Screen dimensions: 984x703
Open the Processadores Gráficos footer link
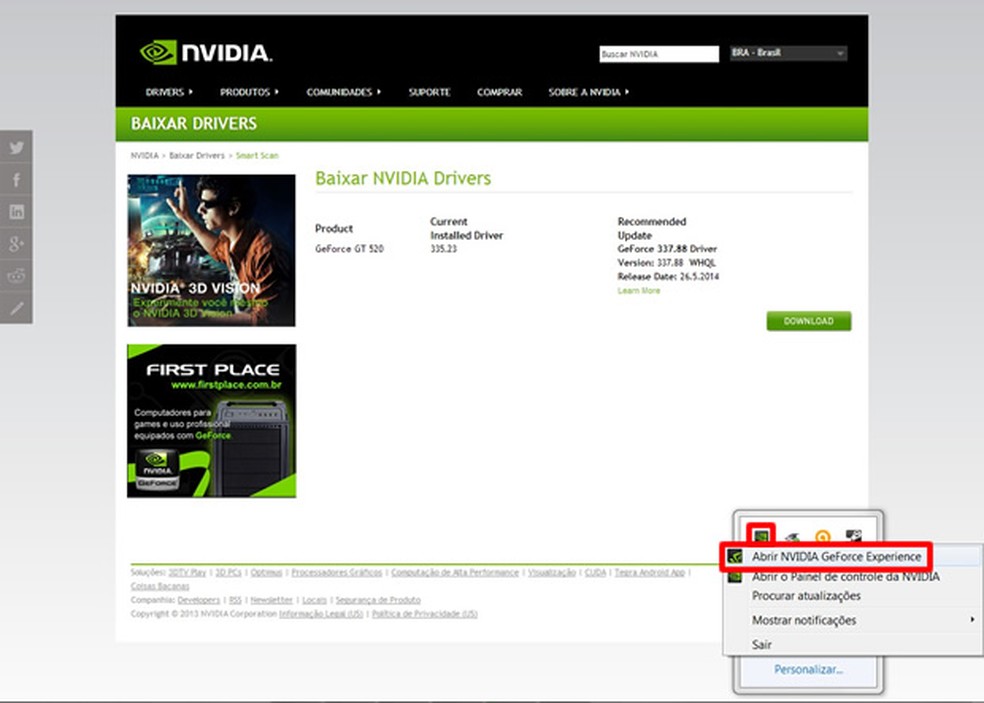(336, 572)
